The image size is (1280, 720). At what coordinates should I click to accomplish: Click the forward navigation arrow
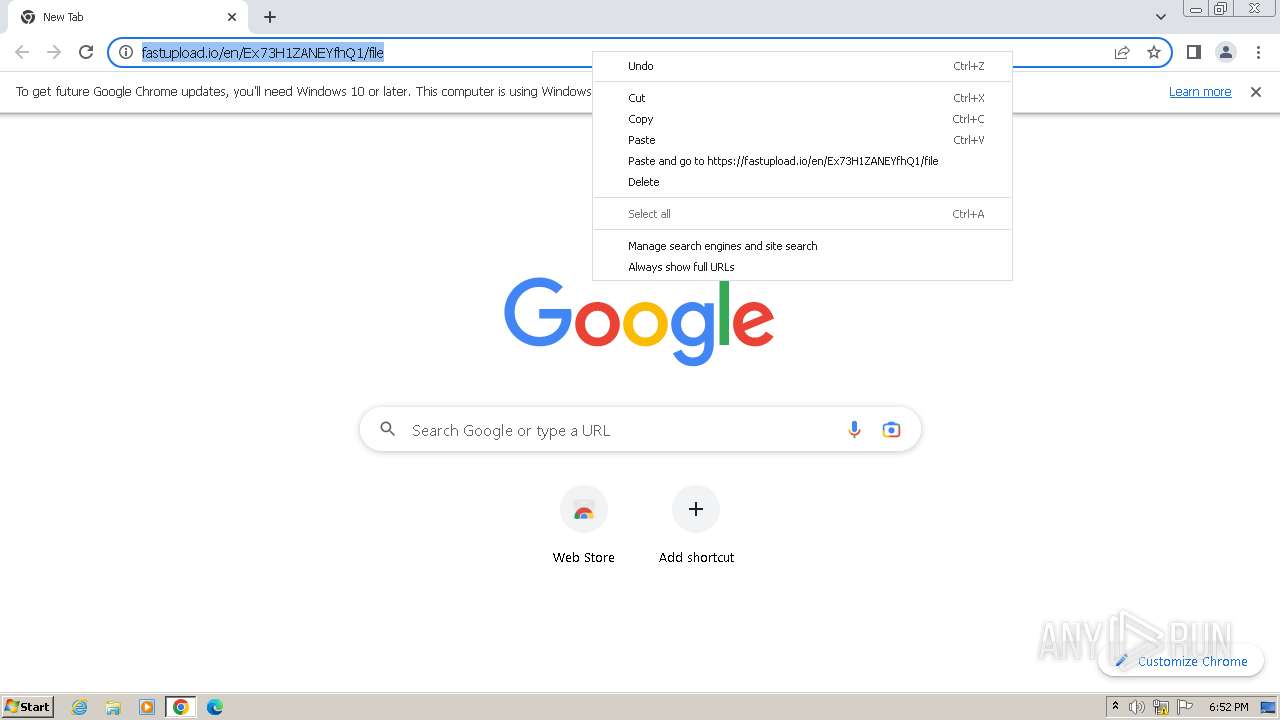pyautogui.click(x=54, y=52)
